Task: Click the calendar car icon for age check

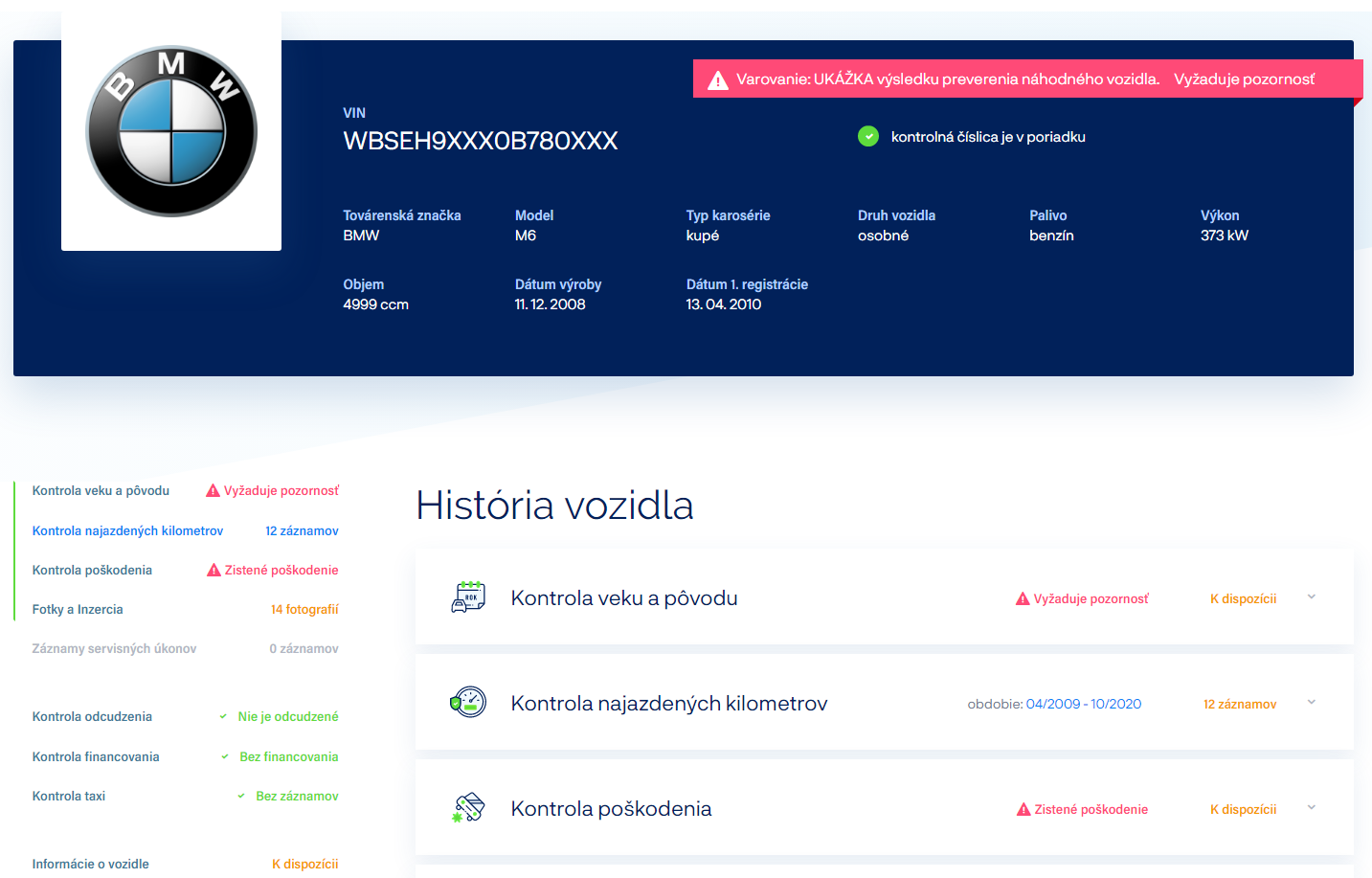Action: (468, 597)
